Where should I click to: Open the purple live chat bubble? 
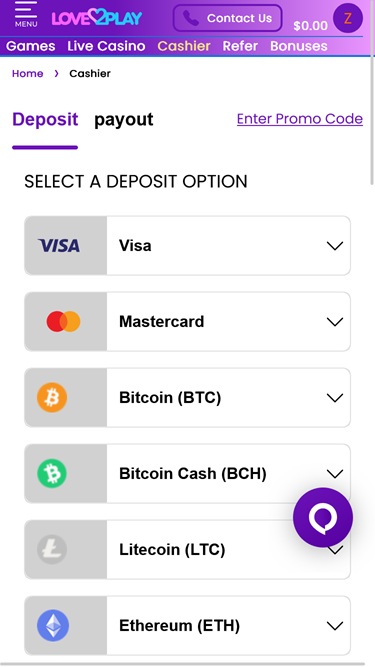(323, 517)
